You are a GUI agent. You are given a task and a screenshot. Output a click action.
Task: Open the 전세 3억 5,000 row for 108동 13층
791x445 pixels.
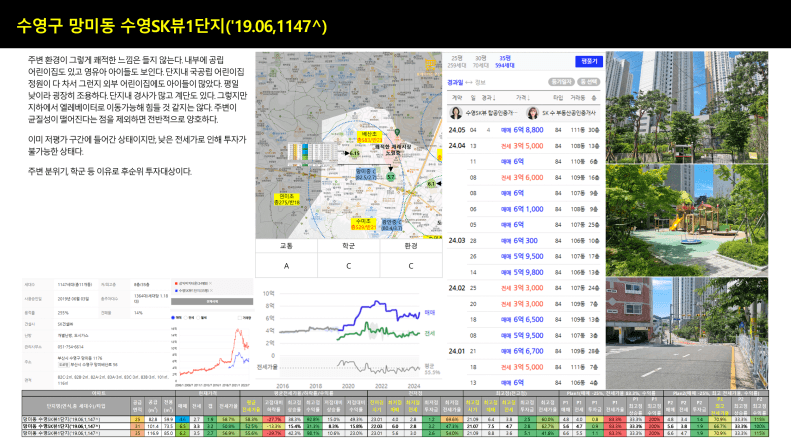[524, 146]
